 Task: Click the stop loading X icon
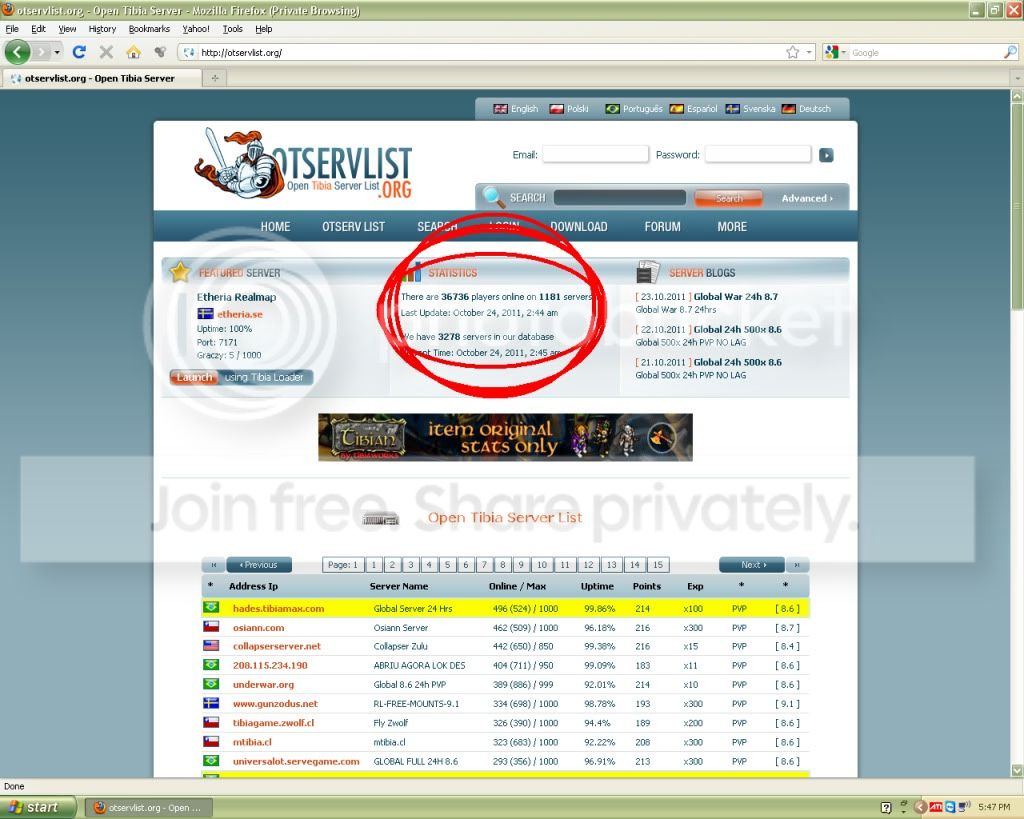click(106, 52)
